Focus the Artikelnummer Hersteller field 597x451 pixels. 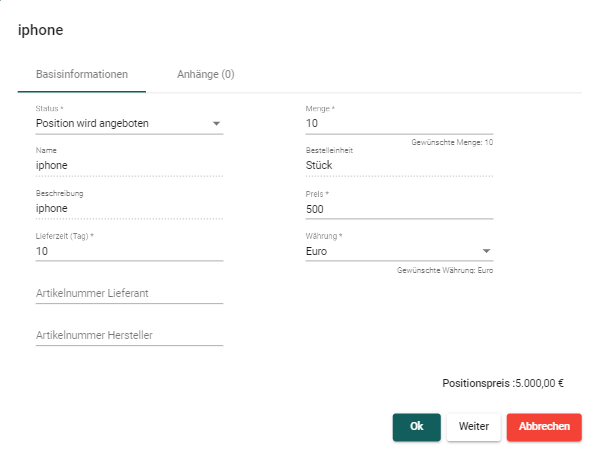click(x=129, y=335)
